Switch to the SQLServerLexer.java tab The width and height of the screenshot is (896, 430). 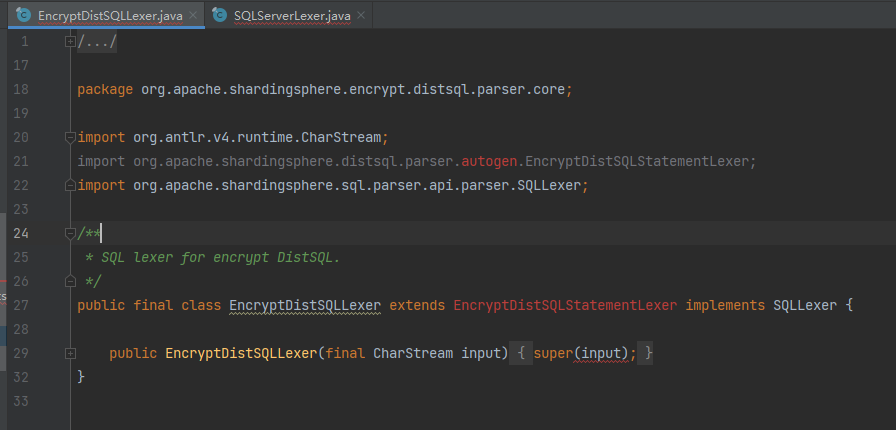pyautogui.click(x=292, y=15)
